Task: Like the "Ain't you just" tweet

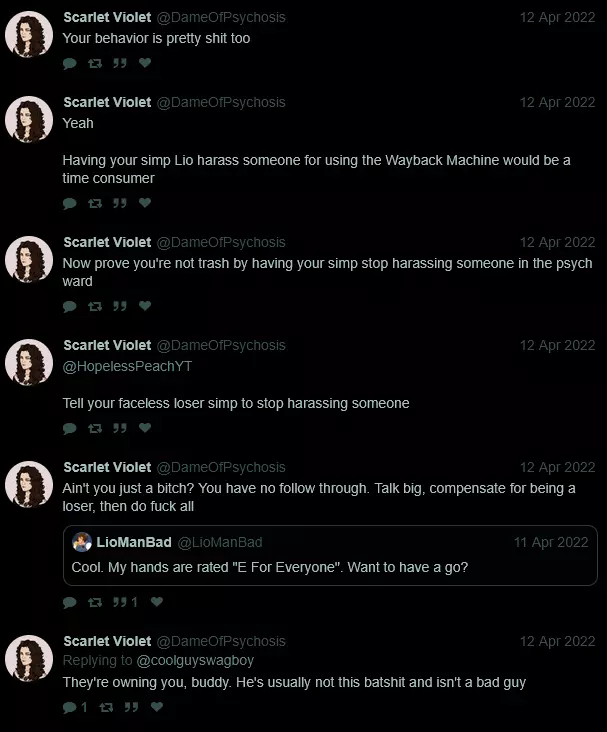Action: point(156,602)
